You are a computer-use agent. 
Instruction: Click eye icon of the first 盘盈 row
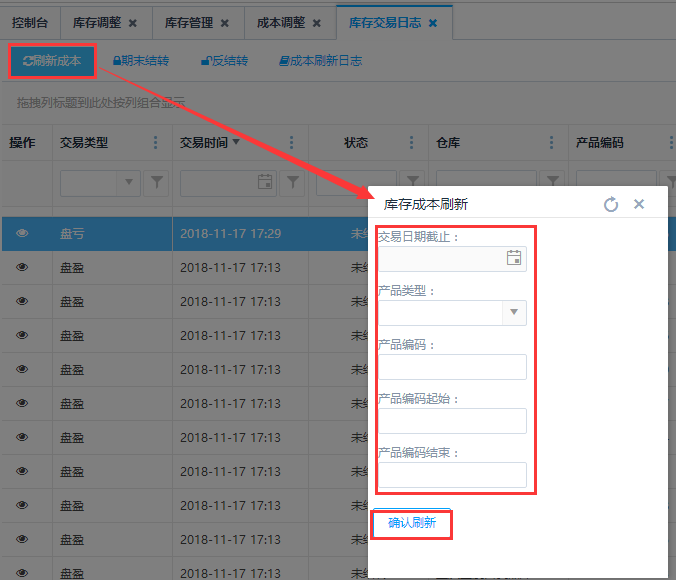[x=22, y=268]
